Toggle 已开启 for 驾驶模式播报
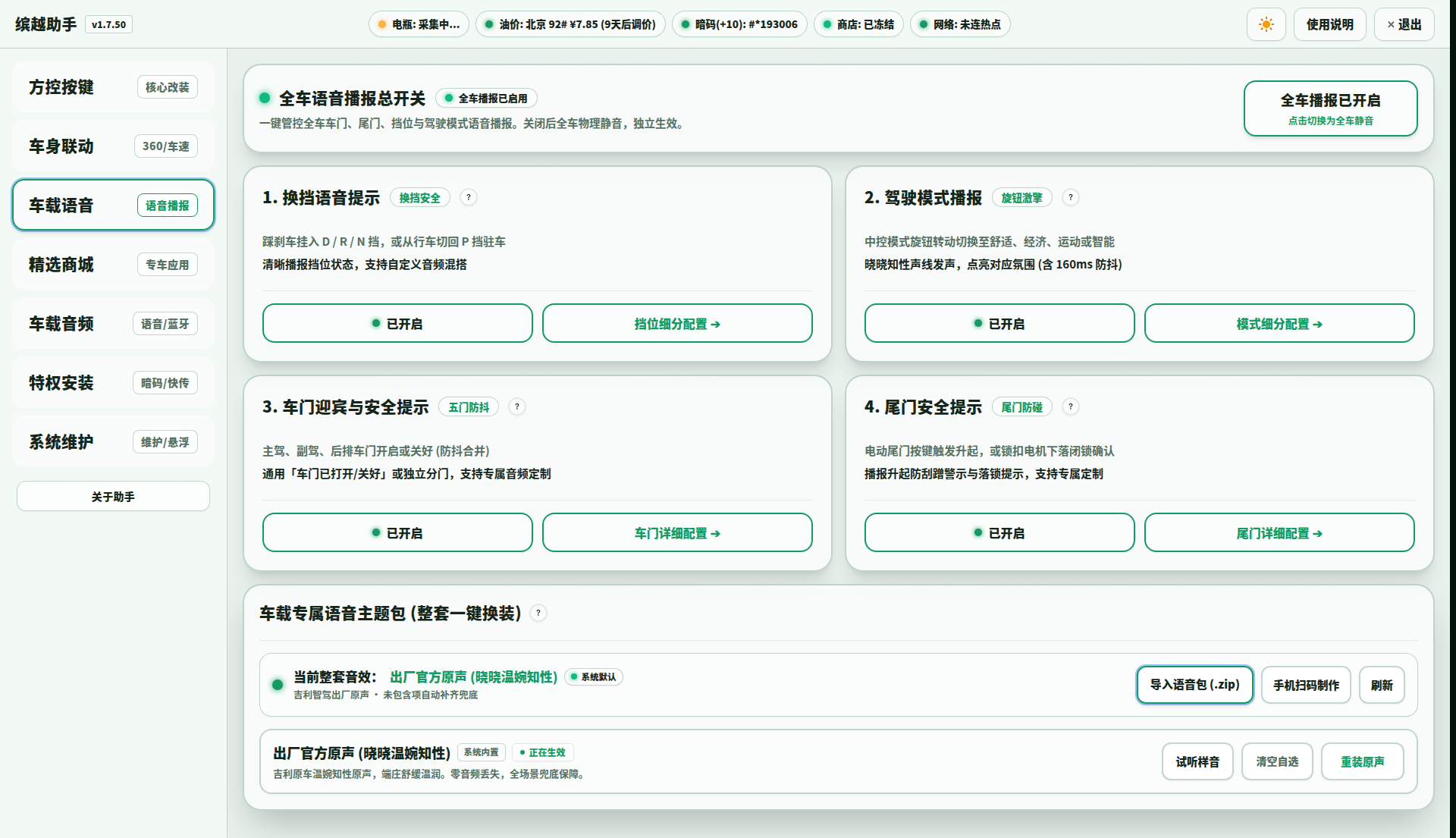Viewport: 1456px width, 838px height. click(999, 324)
